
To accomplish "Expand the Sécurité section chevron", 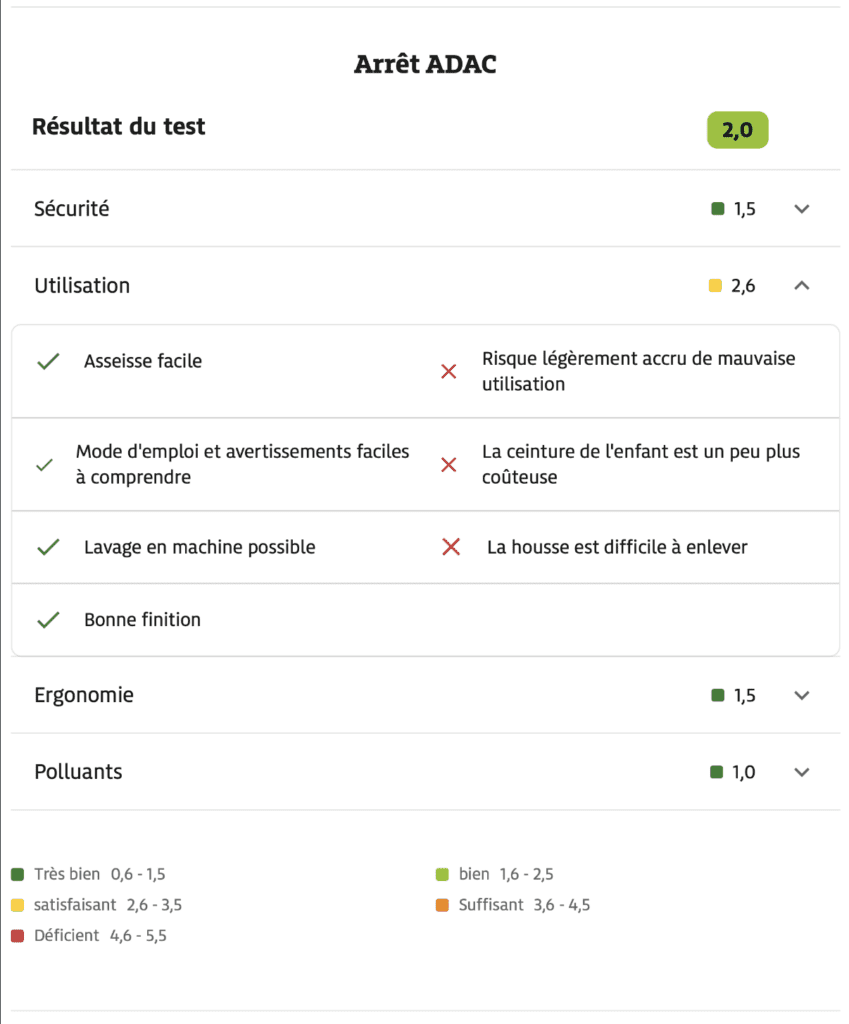I will 801,209.
